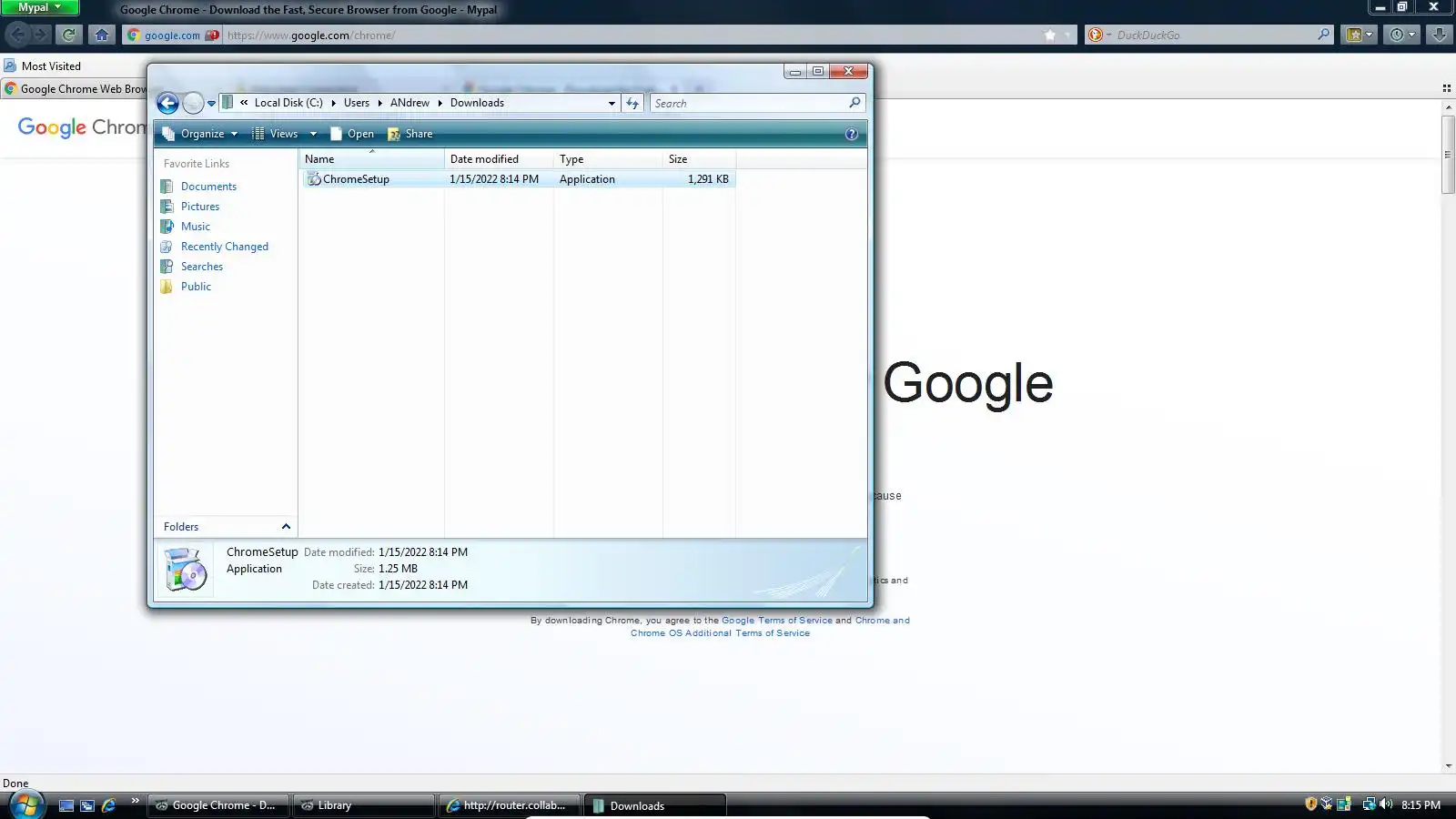The height and width of the screenshot is (819, 1456).
Task: Go back in the Downloads explorer window
Action: point(167,103)
